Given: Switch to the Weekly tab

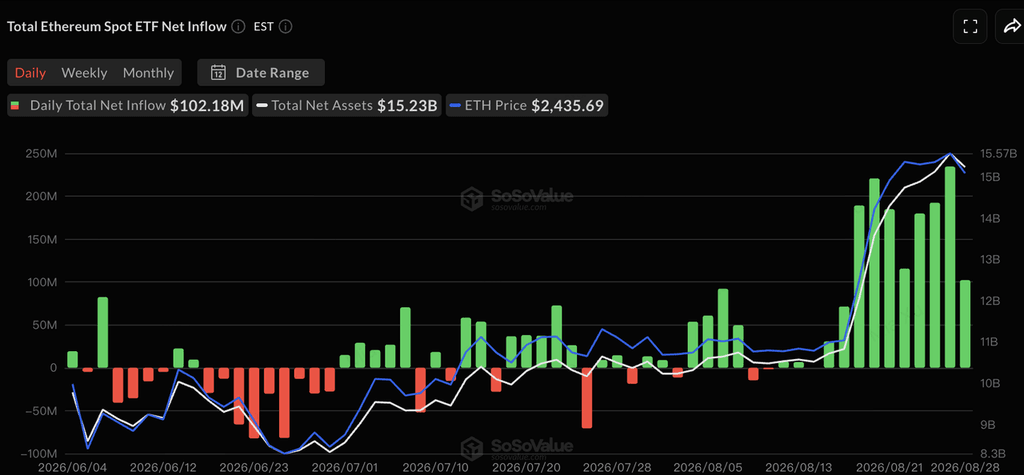Looking at the screenshot, I should [x=84, y=73].
